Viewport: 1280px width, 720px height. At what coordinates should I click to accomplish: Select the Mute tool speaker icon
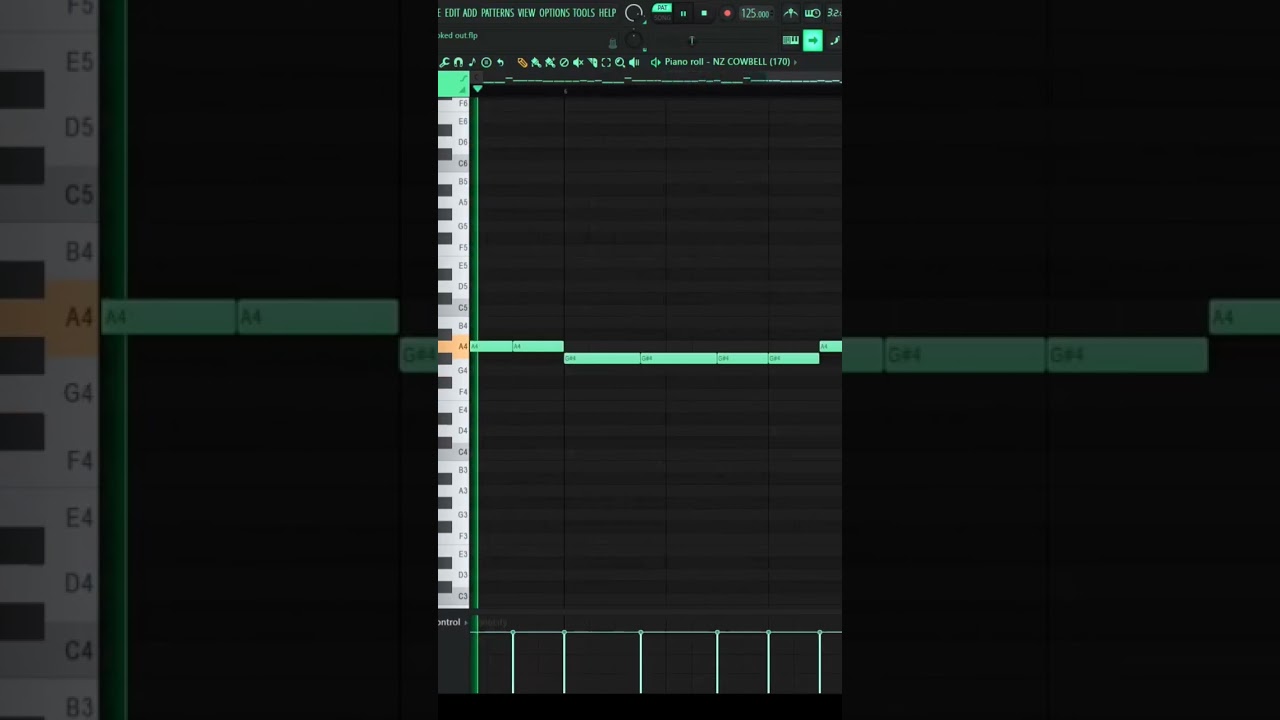click(x=578, y=61)
